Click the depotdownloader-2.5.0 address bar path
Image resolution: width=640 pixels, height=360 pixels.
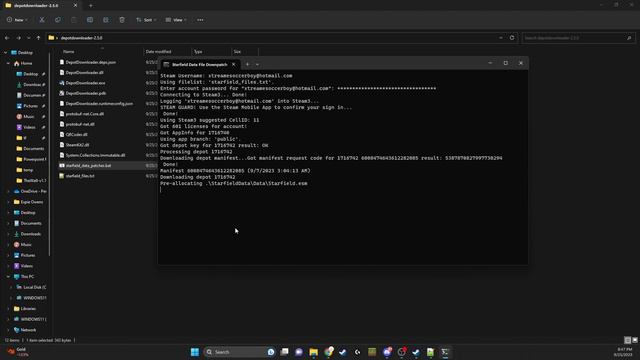point(82,38)
